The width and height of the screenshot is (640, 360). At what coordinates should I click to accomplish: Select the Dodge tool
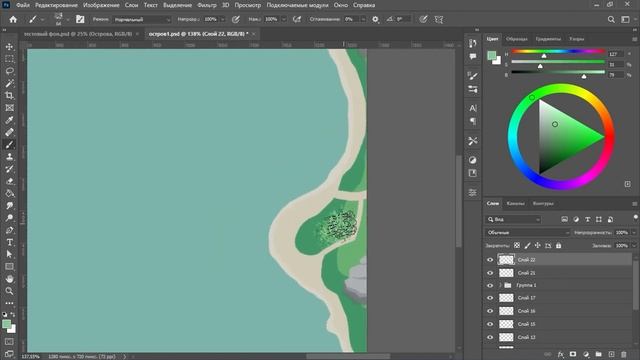point(9,218)
